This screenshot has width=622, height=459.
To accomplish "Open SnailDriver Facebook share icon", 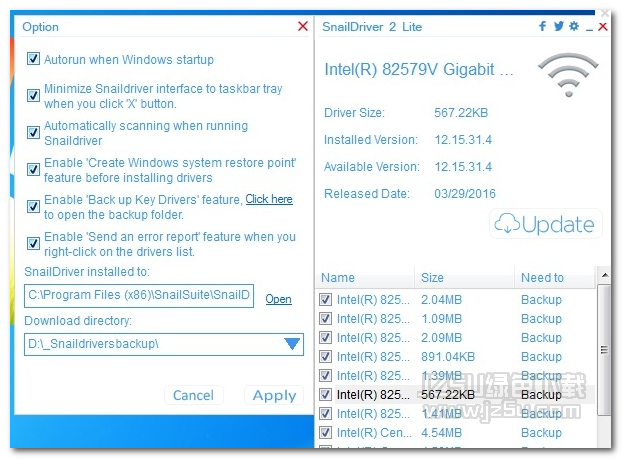I will click(542, 27).
